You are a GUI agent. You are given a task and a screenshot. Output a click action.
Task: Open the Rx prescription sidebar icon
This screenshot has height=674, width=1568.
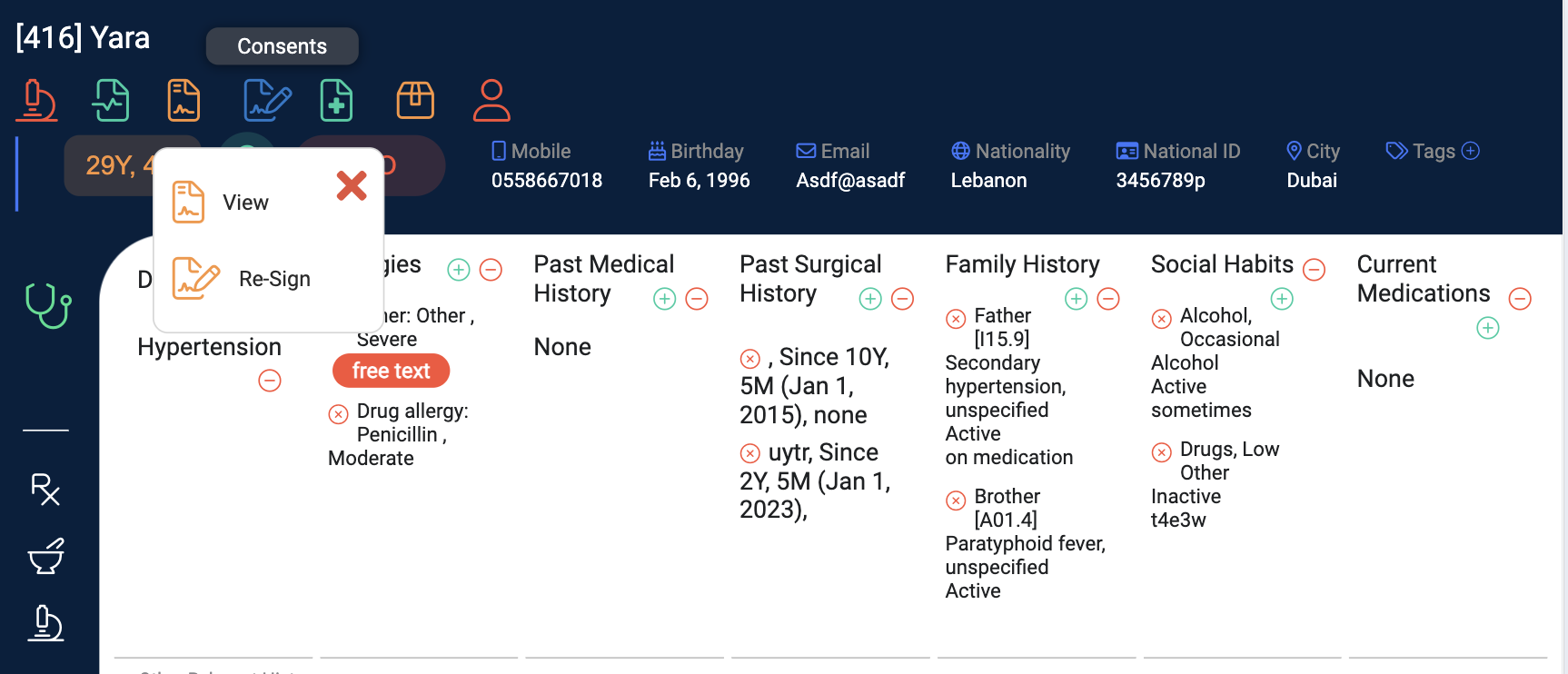(x=45, y=490)
